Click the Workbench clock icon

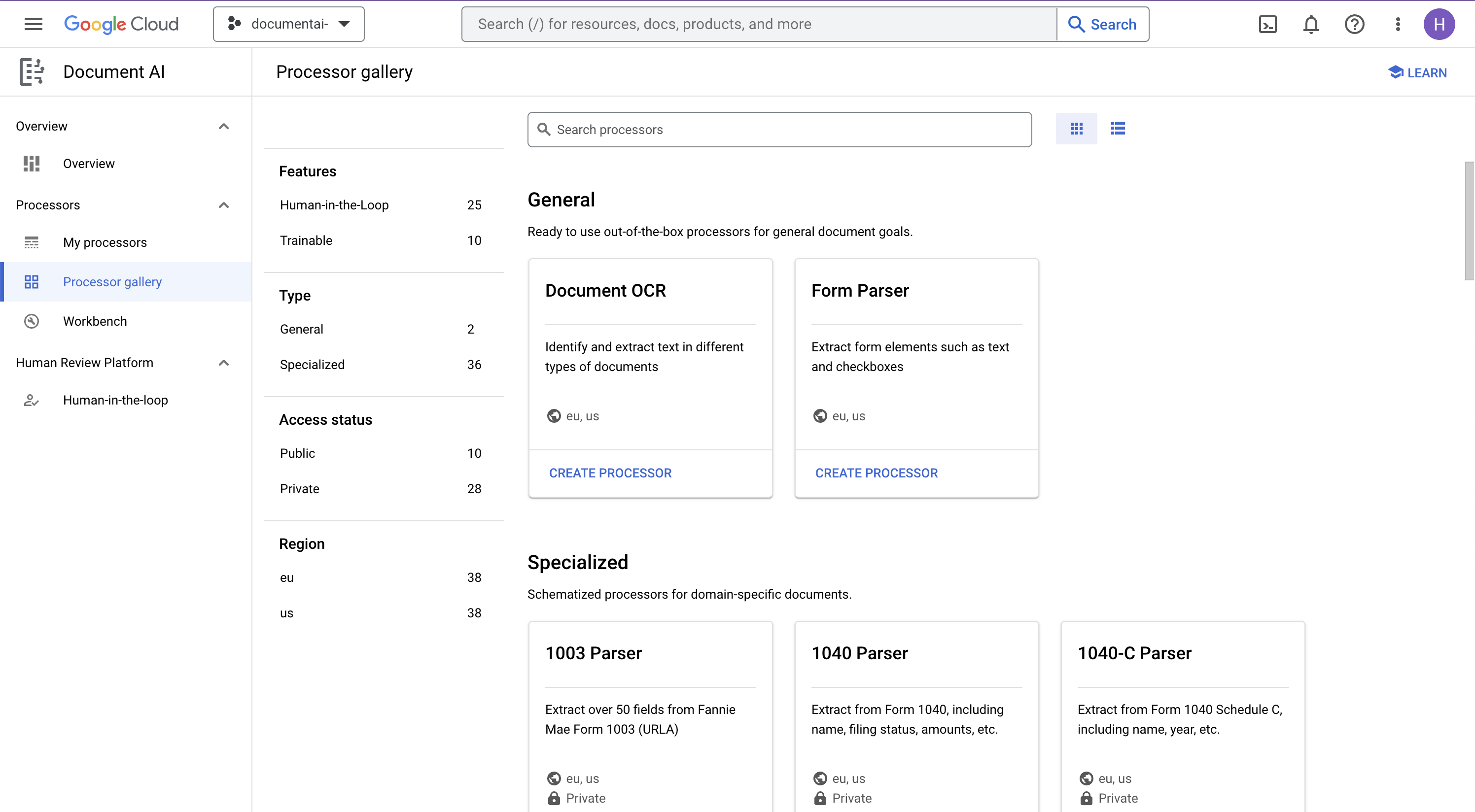pos(31,321)
